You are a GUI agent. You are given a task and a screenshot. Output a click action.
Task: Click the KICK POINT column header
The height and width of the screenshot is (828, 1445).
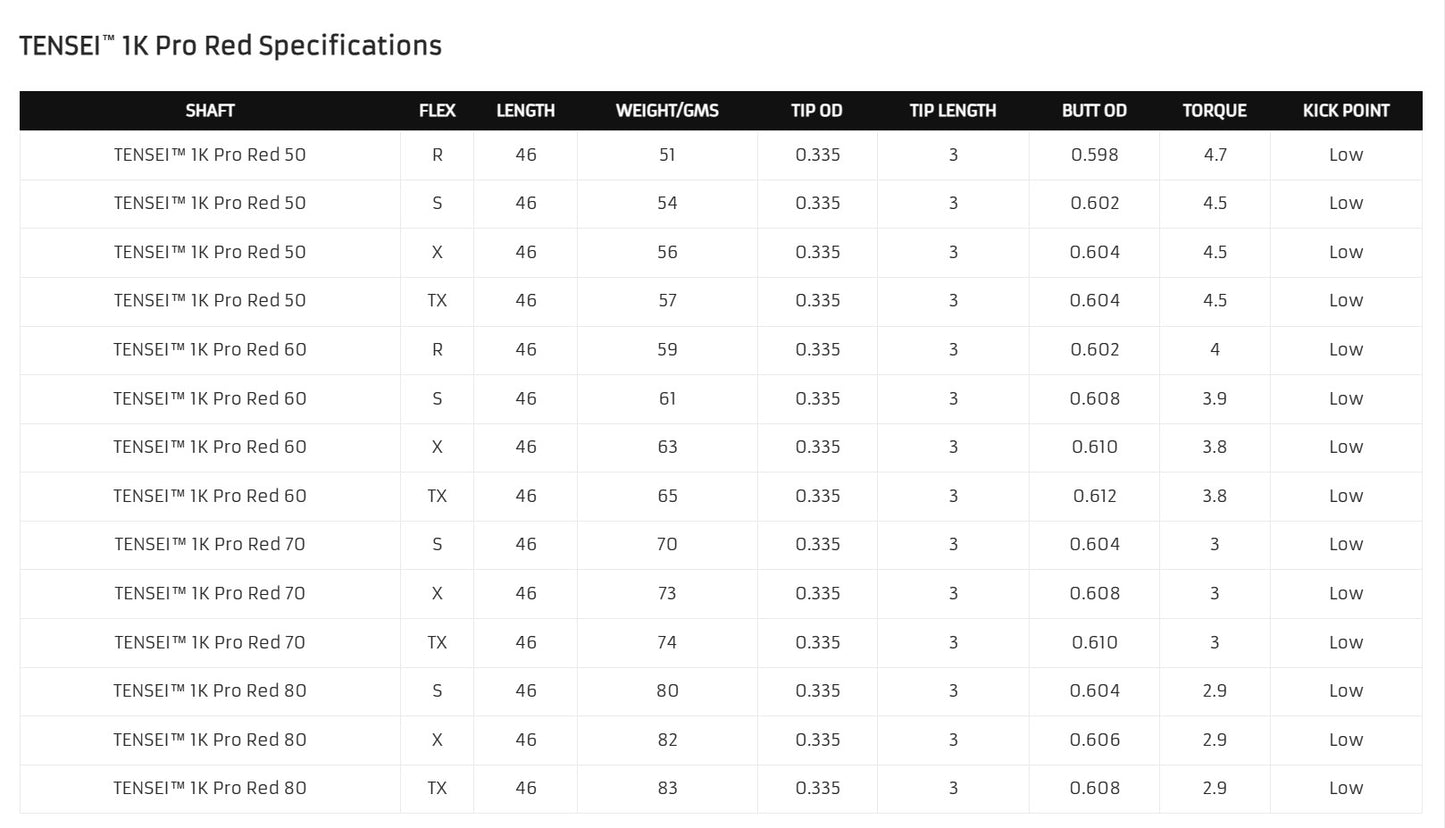coord(1346,111)
